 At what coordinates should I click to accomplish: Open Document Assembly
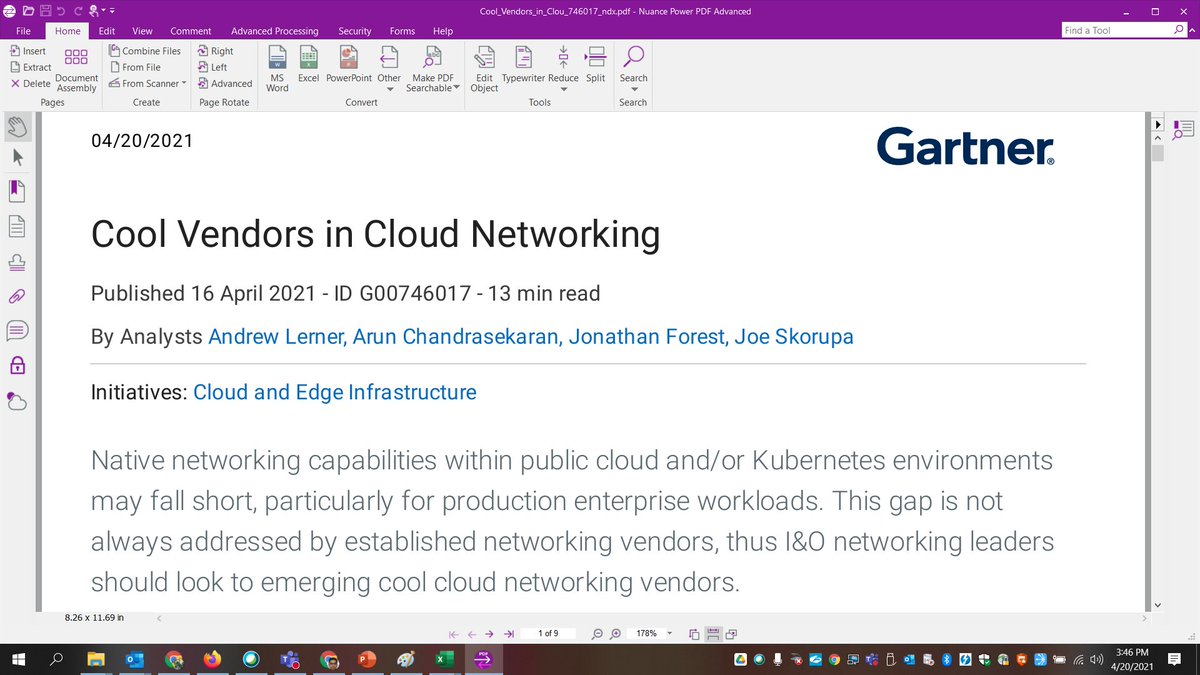[77, 70]
